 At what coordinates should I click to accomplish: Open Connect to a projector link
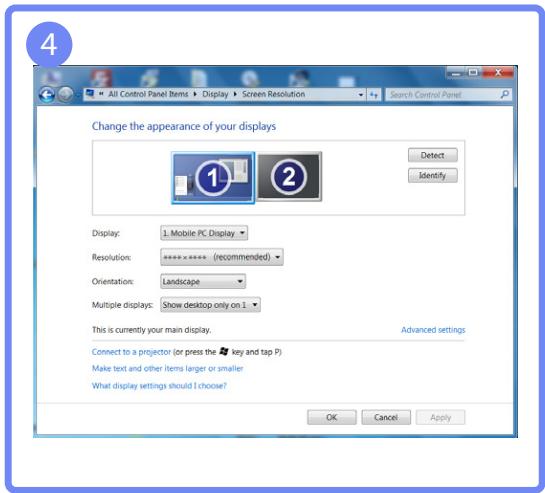(131, 352)
